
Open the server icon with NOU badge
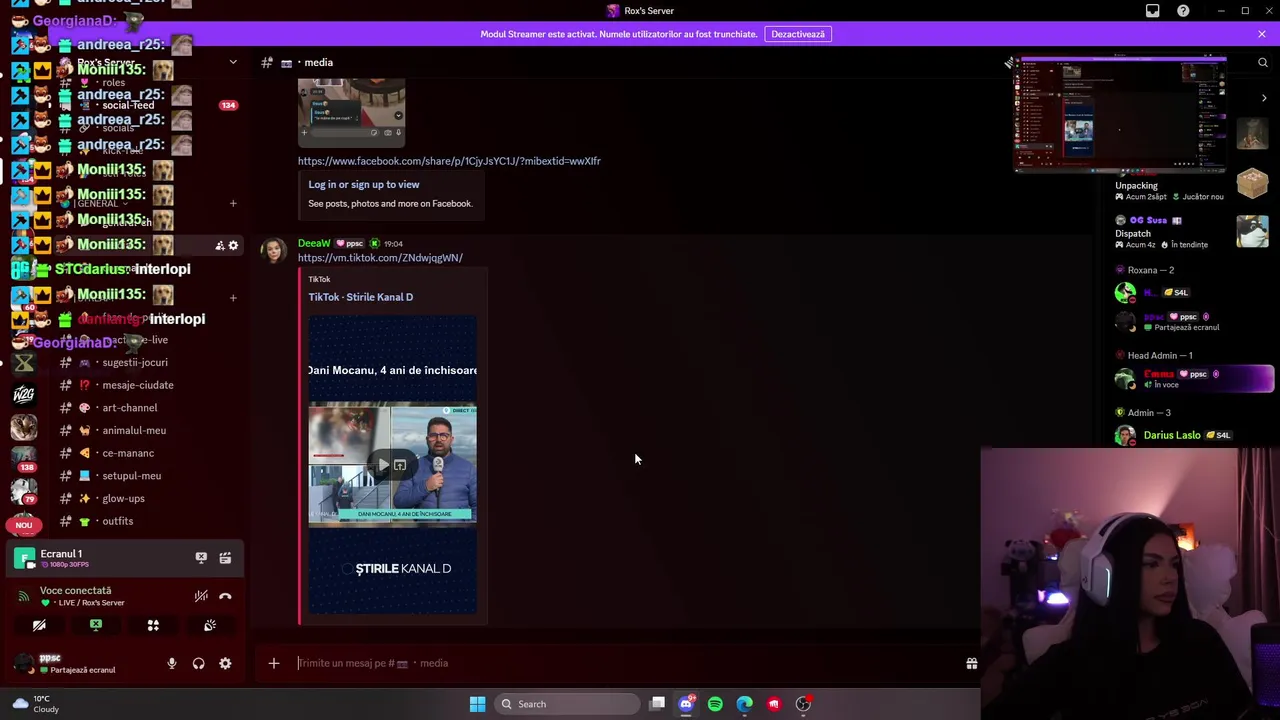pos(24,524)
